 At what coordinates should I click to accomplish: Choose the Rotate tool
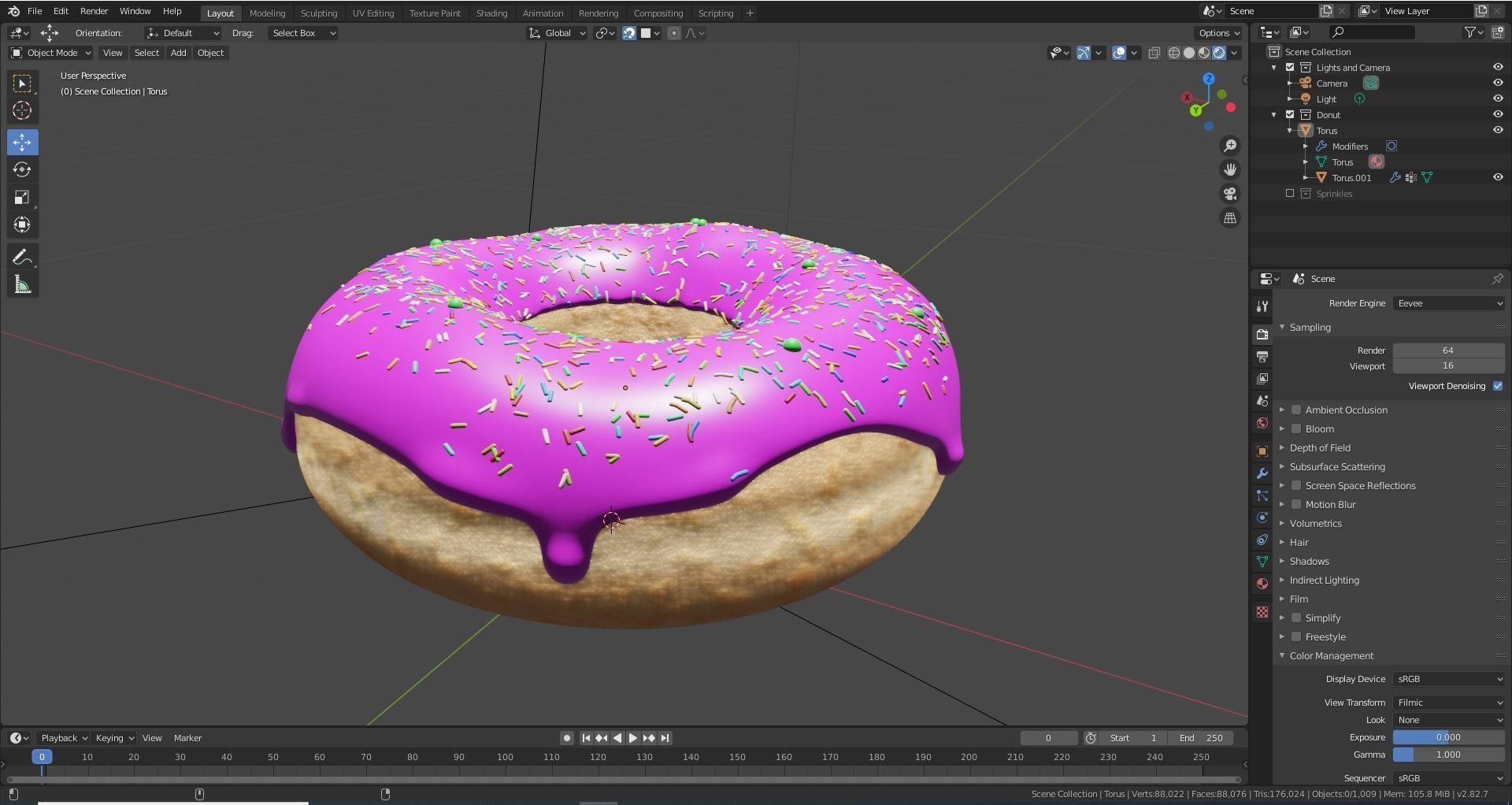(22, 170)
